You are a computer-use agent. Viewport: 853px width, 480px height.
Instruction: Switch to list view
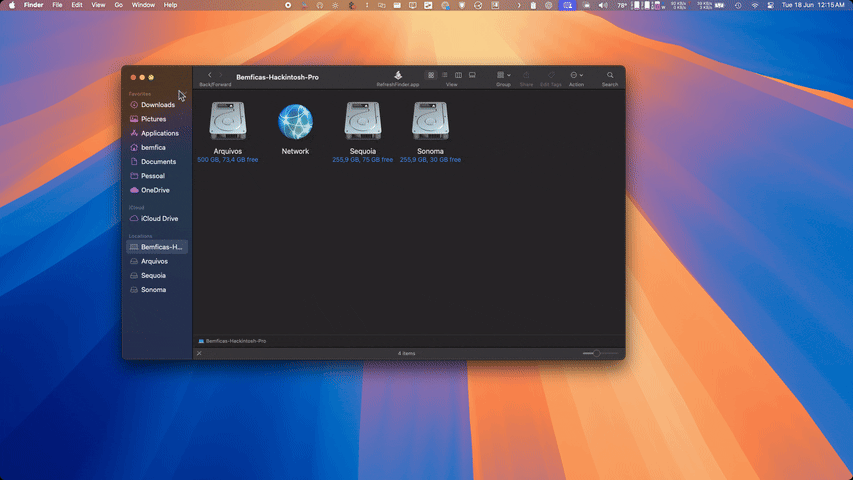pos(444,75)
